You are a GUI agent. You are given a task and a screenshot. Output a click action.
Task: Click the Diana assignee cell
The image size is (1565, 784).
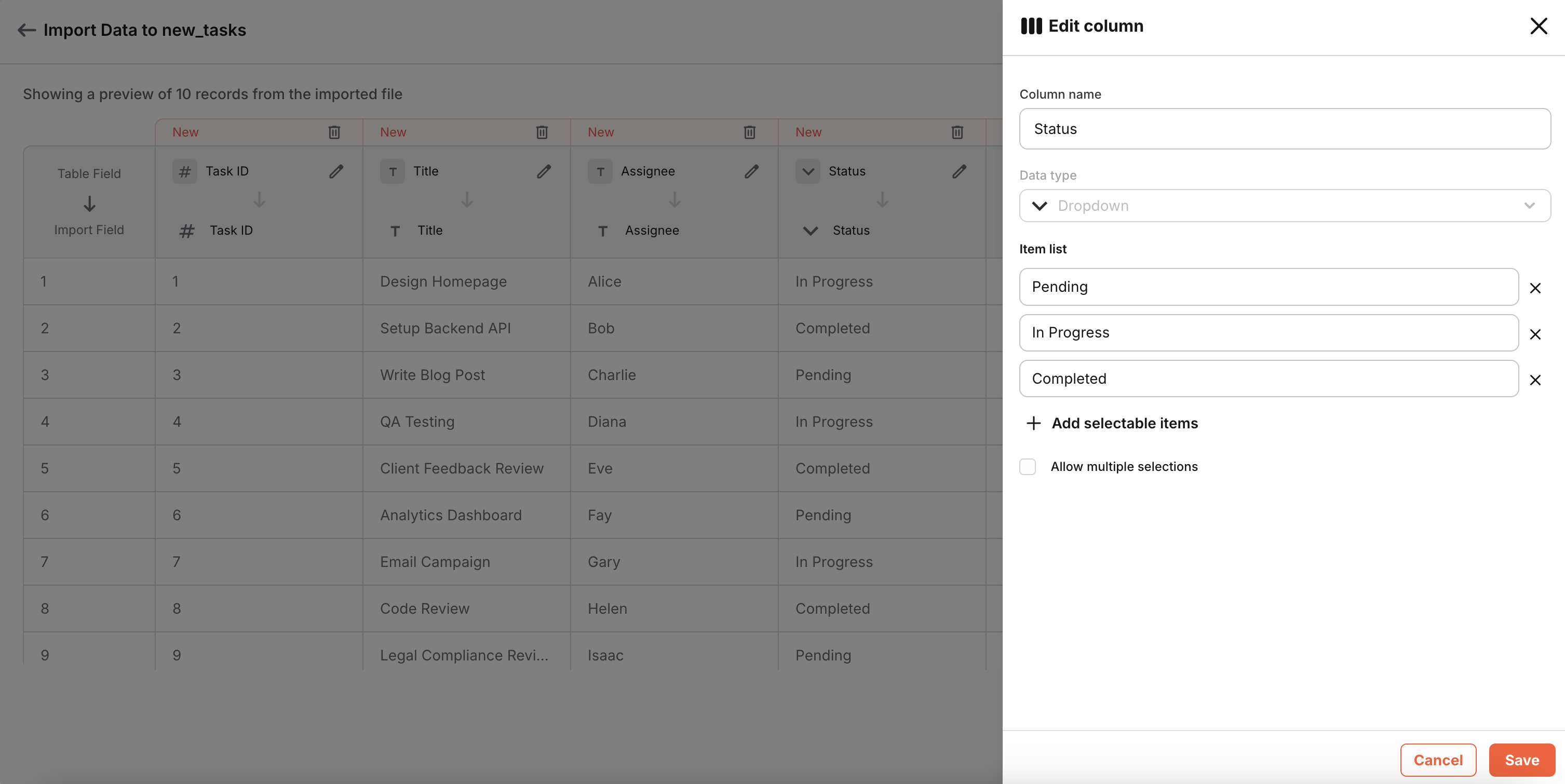pos(674,422)
